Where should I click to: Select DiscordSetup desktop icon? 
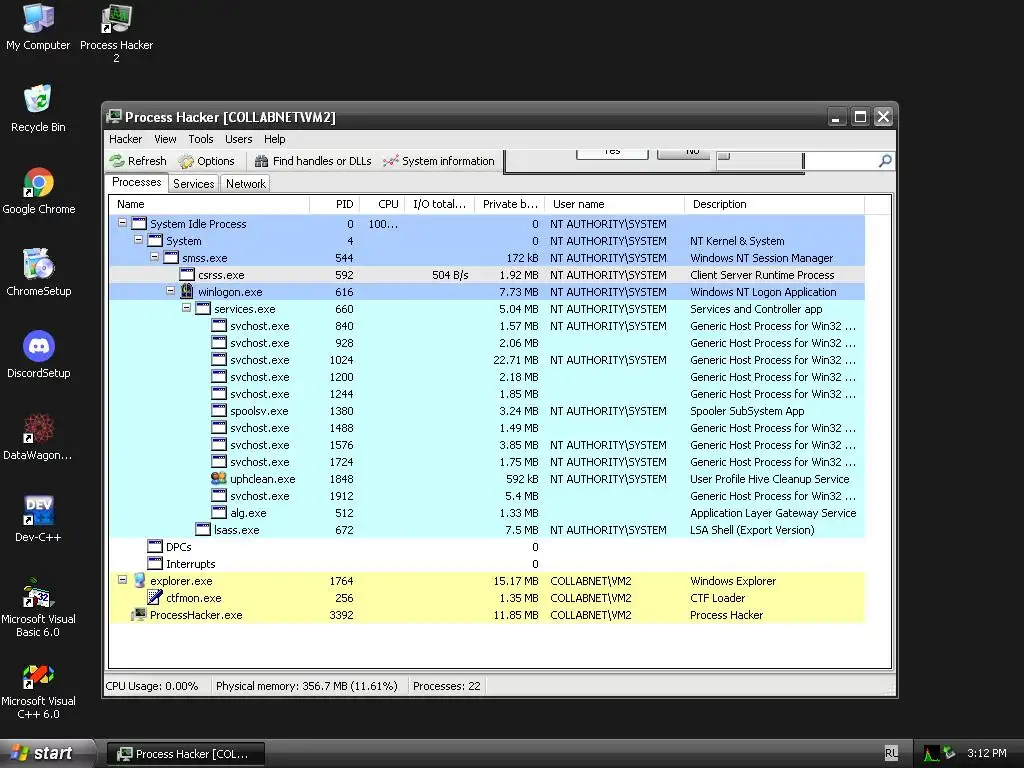coord(39,355)
